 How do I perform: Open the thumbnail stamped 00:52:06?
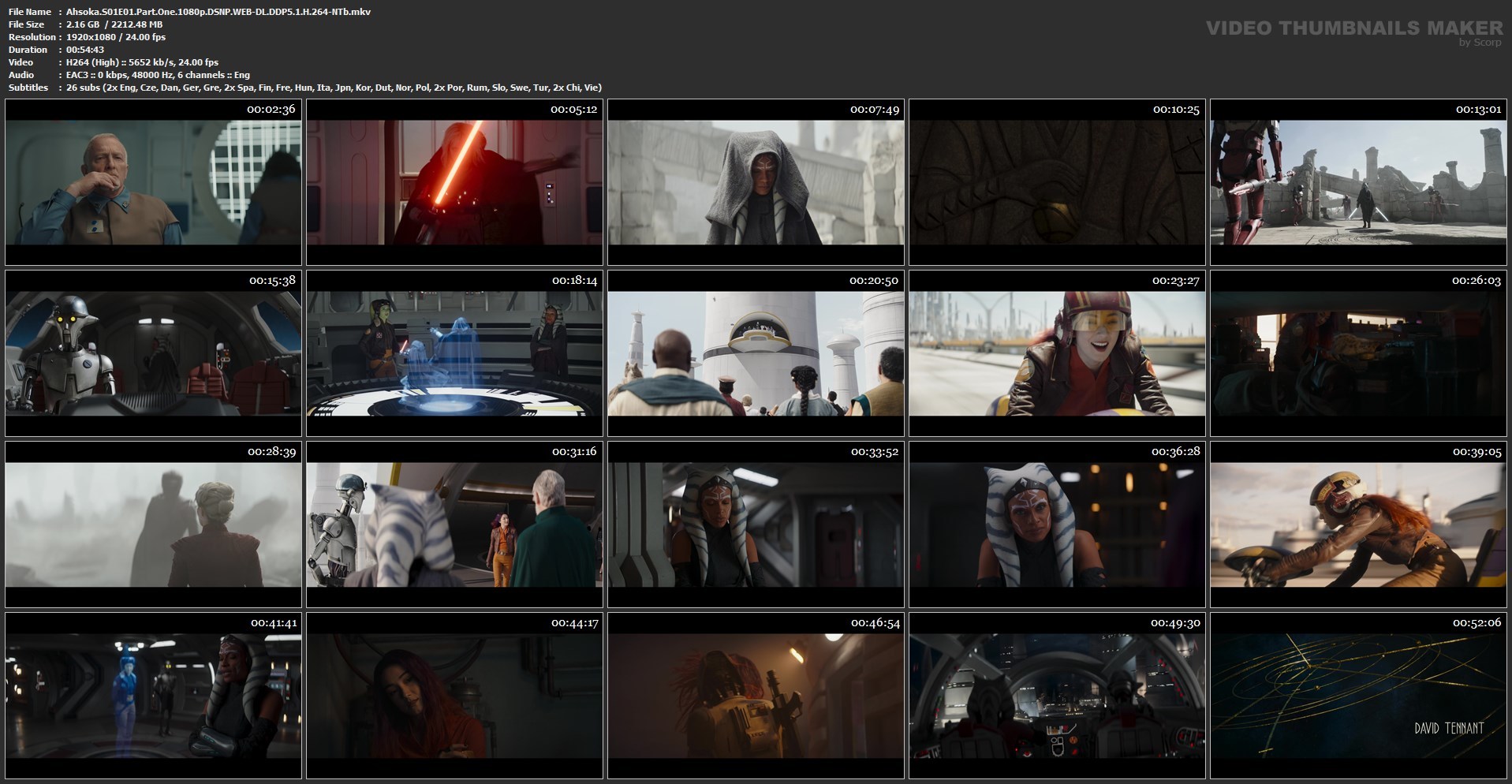[1358, 696]
